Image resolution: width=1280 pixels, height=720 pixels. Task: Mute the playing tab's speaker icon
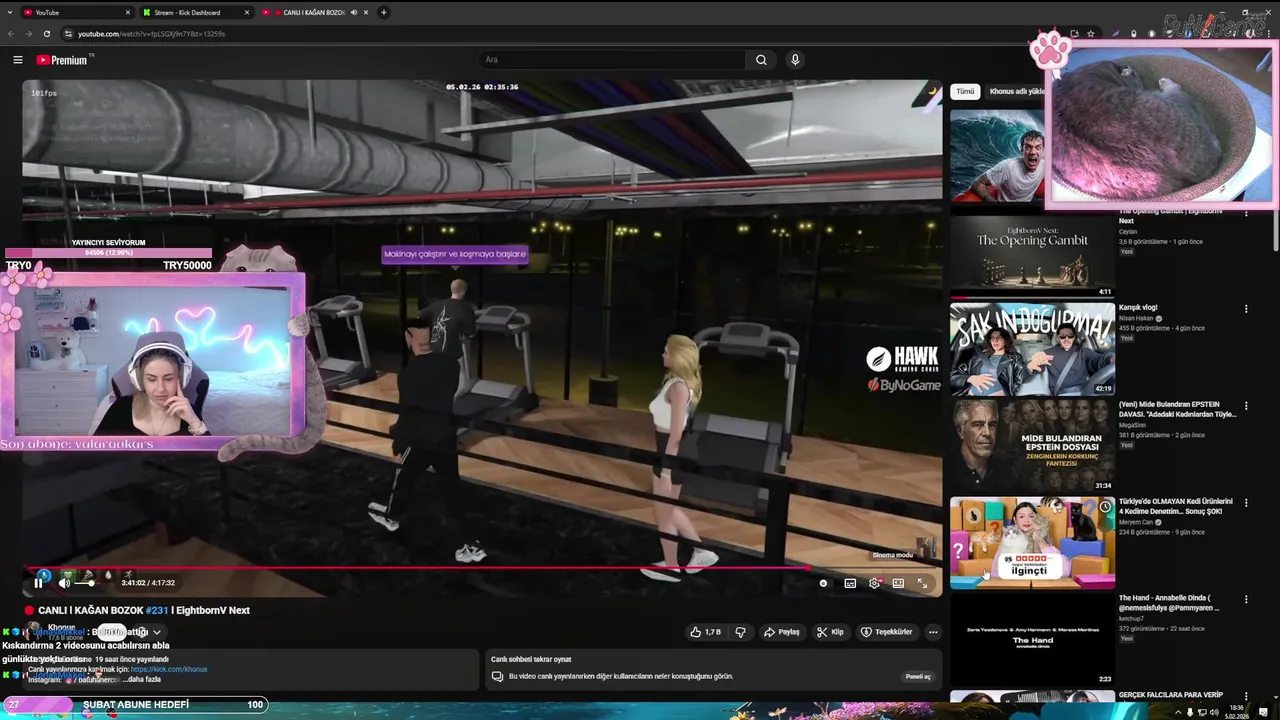(x=354, y=12)
